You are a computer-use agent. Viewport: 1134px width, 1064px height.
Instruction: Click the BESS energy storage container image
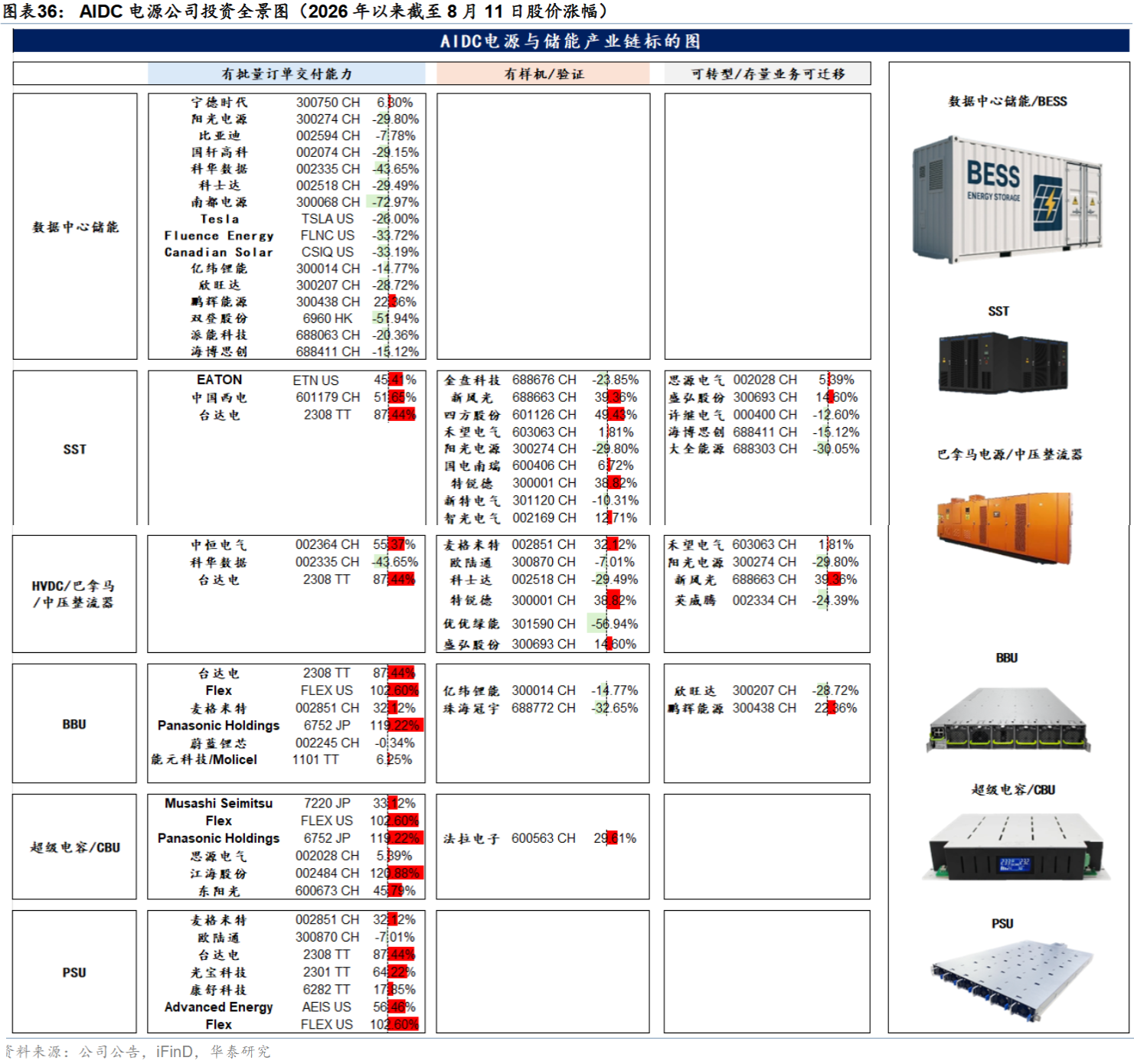tap(1007, 200)
